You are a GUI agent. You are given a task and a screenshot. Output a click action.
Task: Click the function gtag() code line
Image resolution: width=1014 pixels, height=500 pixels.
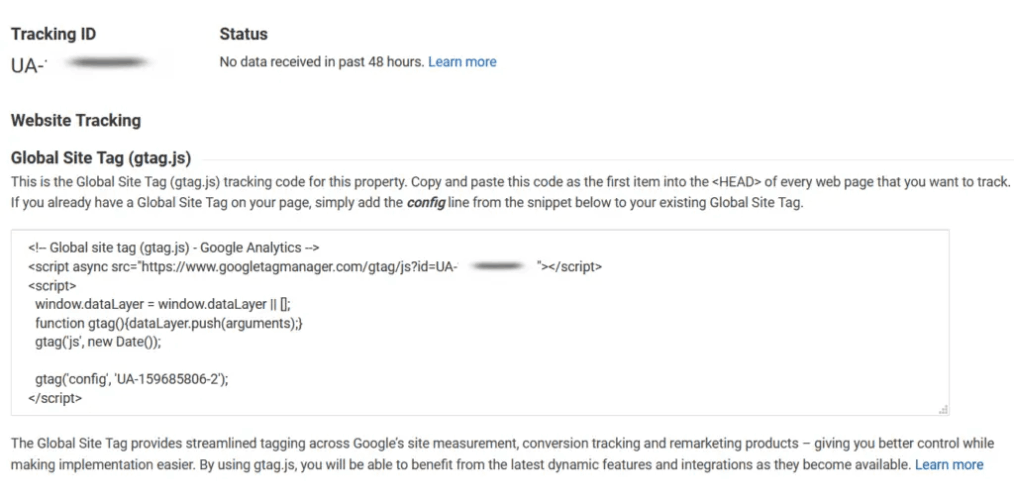(x=168, y=323)
